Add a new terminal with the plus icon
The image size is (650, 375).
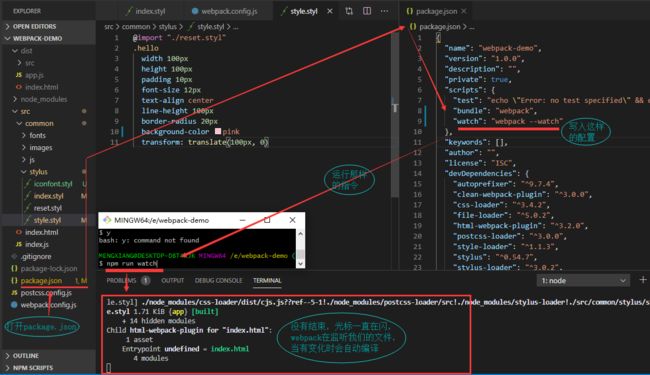coord(643,280)
